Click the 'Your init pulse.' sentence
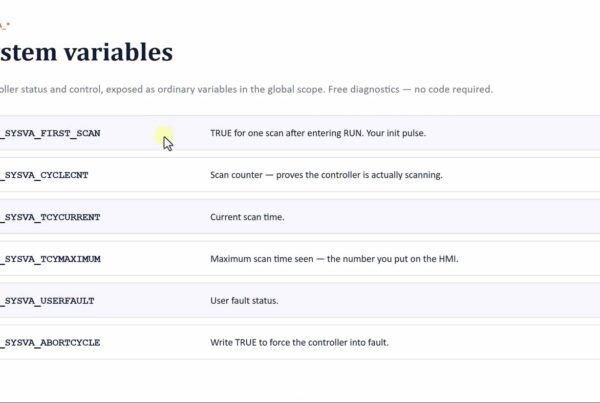The image size is (600, 403). (x=396, y=133)
